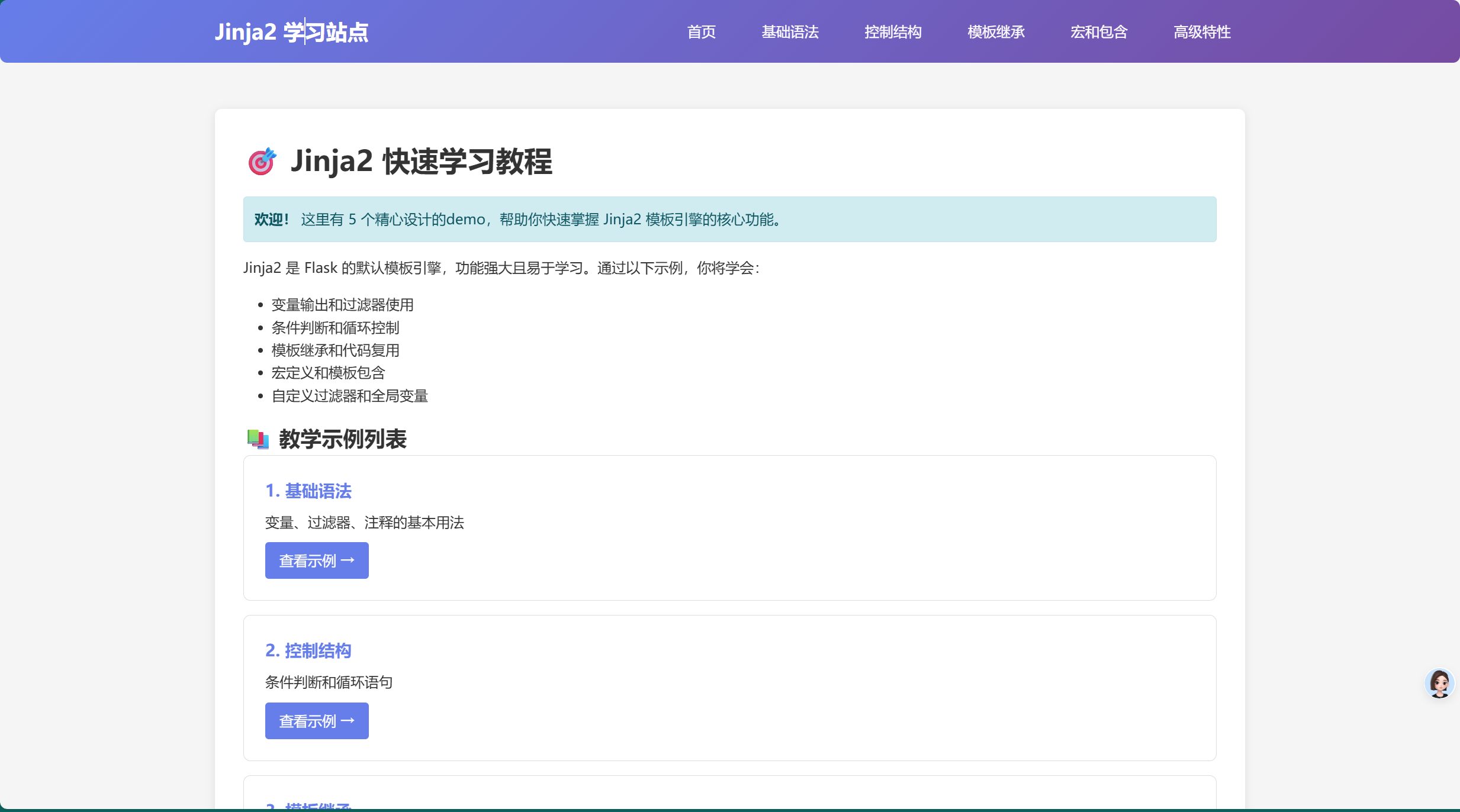Open the 控制结构 navigation item
Screen dimensions: 1460x812
tap(893, 32)
